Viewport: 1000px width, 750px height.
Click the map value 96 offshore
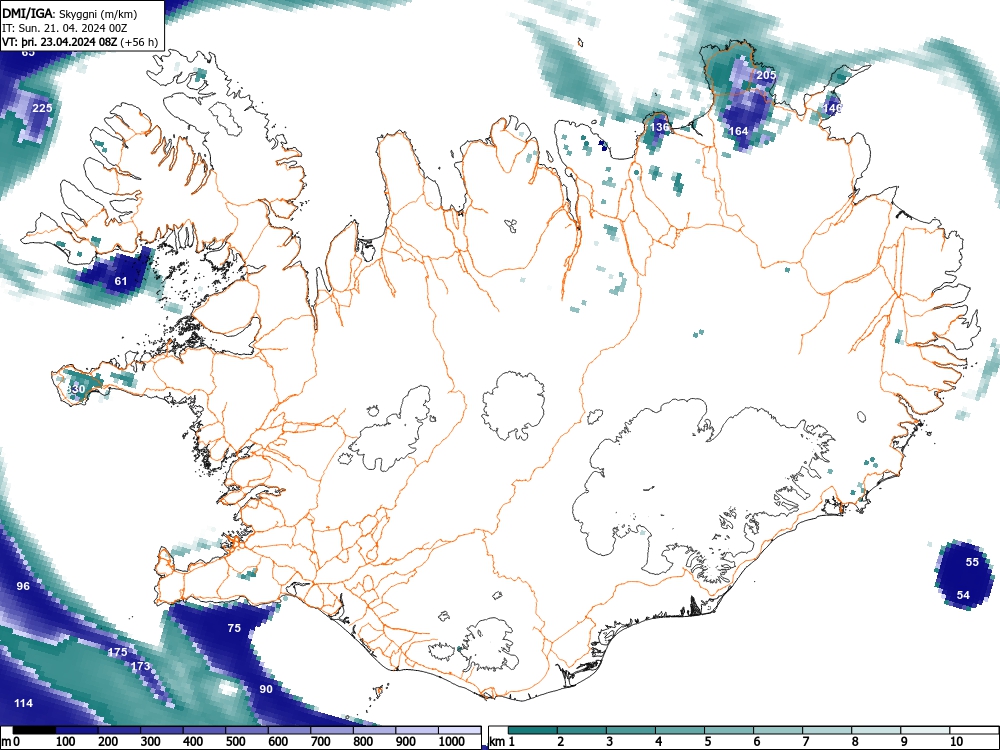23,585
